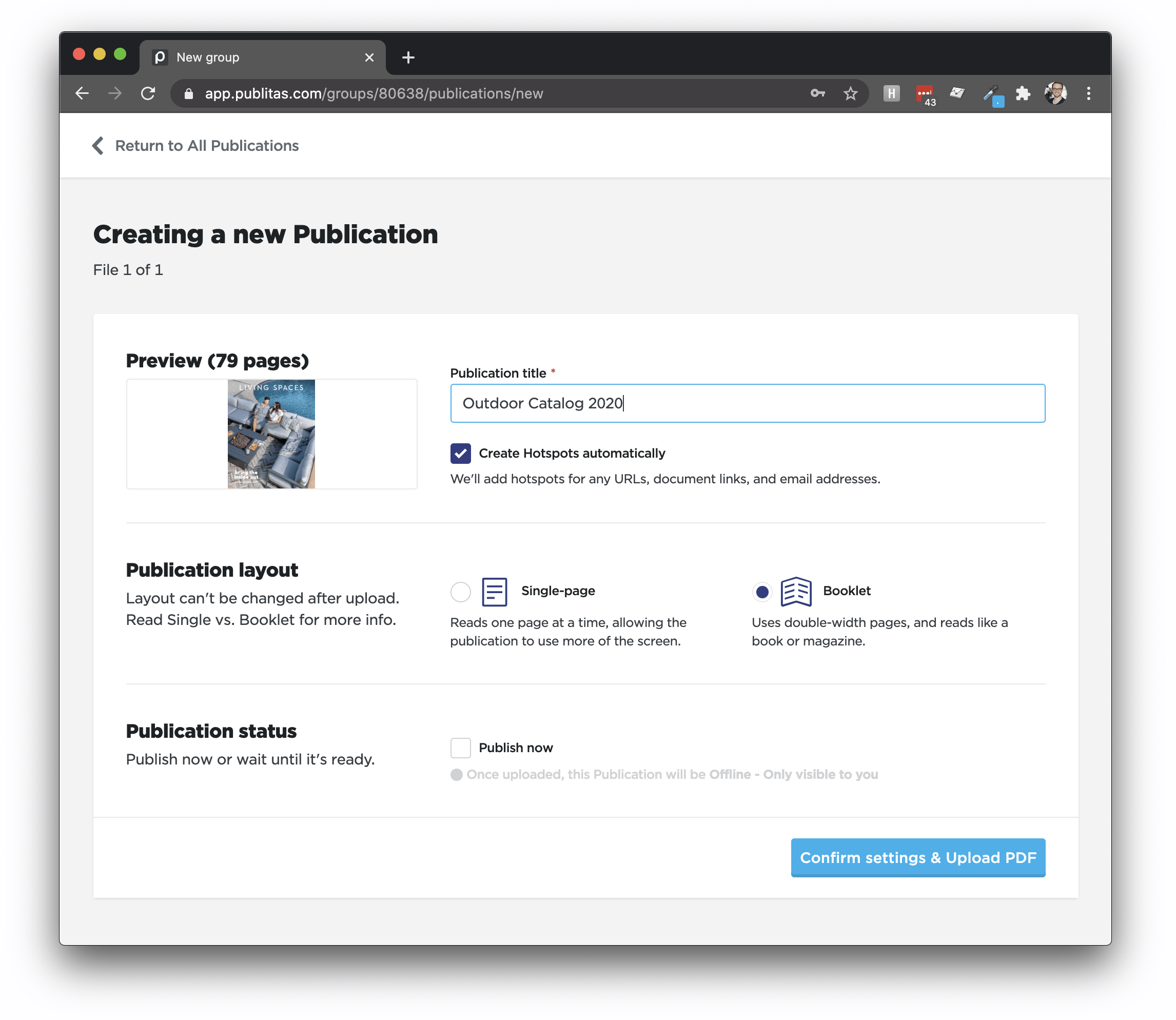Open the H browser extension
This screenshot has height=1020, width=1176.
[x=891, y=93]
